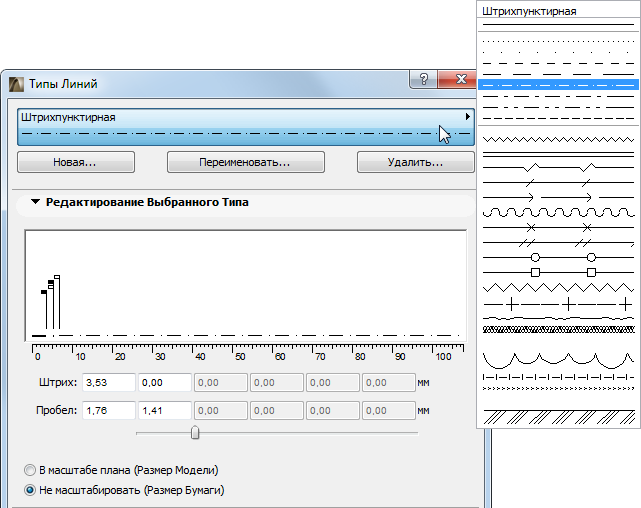Screen dimensions: 641x508
Task: Select the highlighted dash-dot line entry
Action: [x=559, y=85]
